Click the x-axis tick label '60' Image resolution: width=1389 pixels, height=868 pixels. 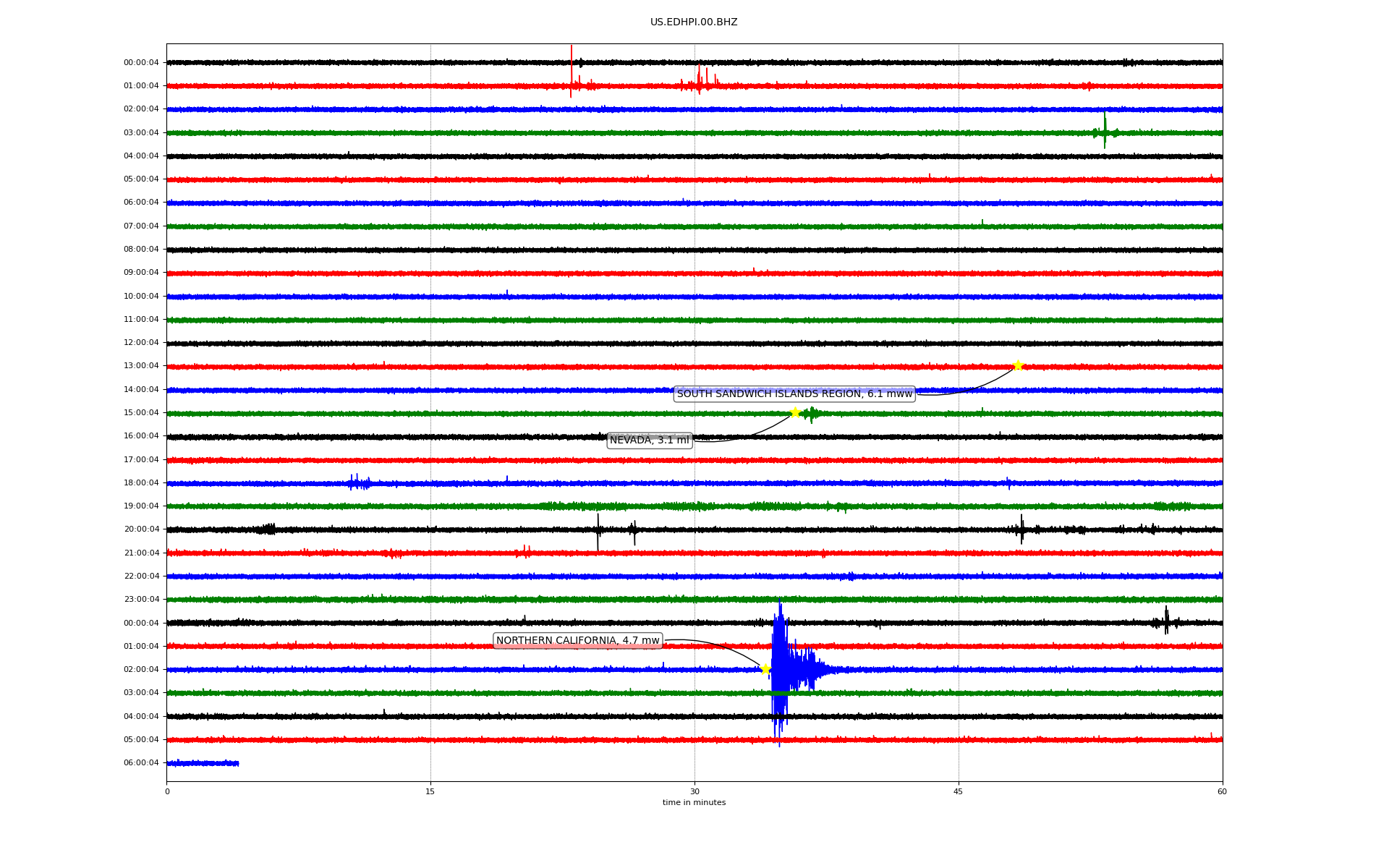(1222, 791)
